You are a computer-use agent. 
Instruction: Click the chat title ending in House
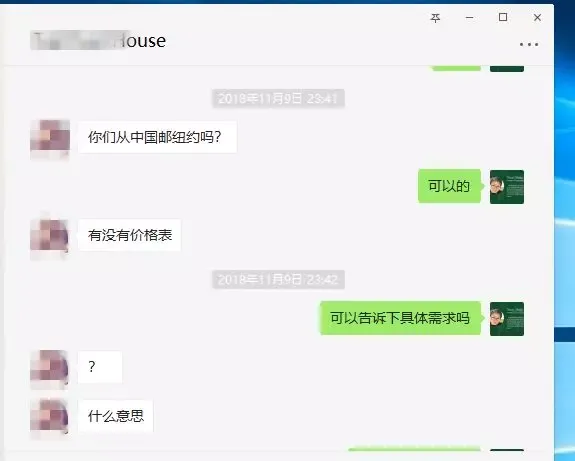98,40
